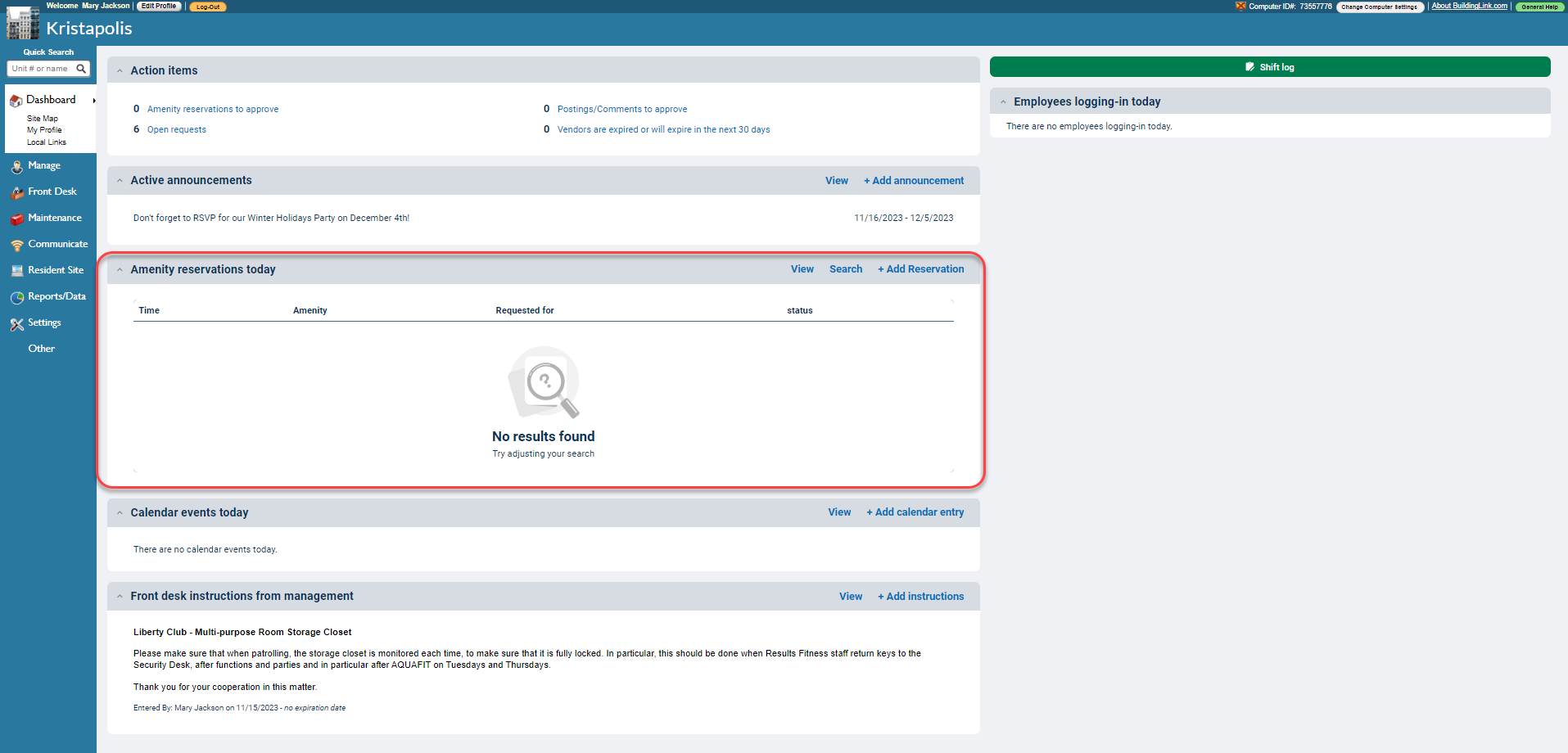
Task: Click the Resident Site icon
Action: tap(16, 270)
